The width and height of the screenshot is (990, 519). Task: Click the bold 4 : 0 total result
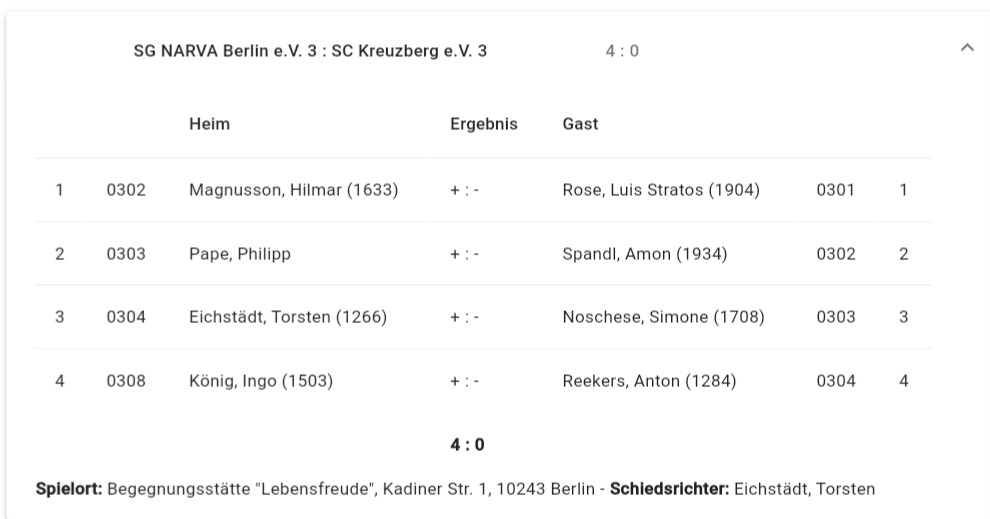(467, 445)
